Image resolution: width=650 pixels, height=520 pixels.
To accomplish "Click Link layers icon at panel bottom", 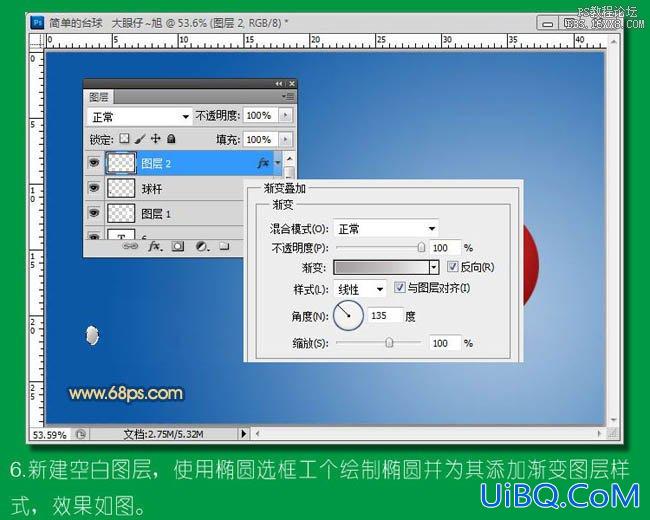I will click(x=130, y=246).
